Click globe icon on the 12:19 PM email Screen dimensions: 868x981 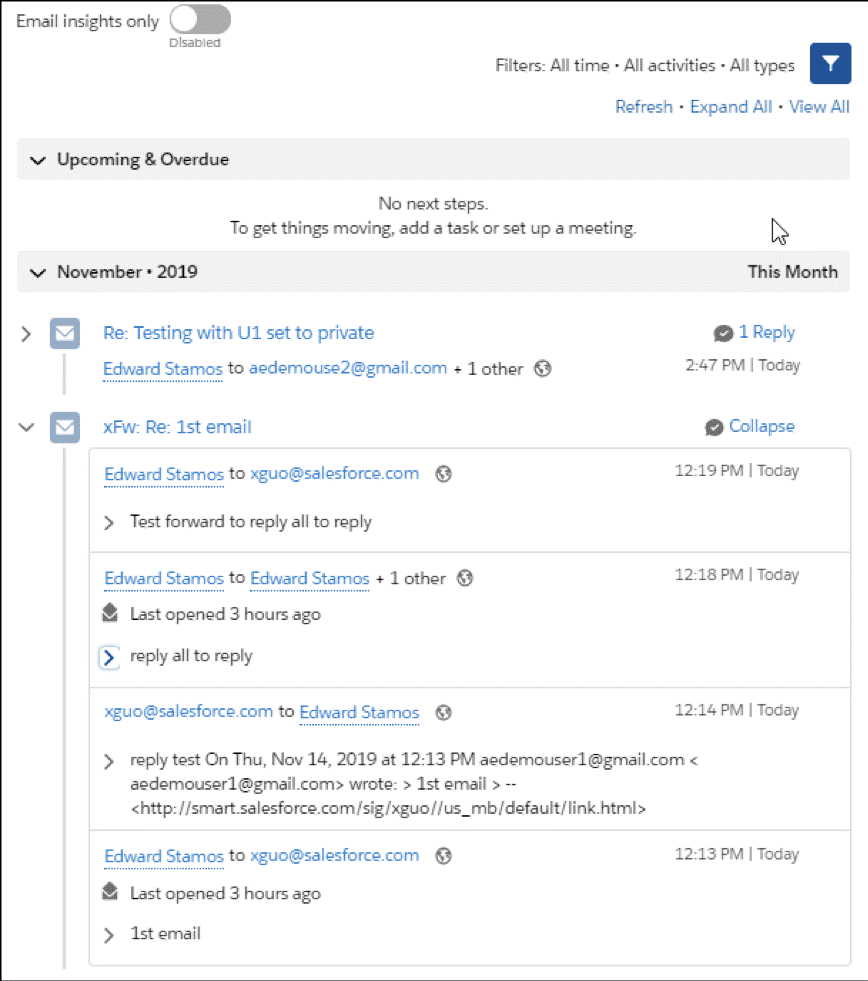point(444,474)
